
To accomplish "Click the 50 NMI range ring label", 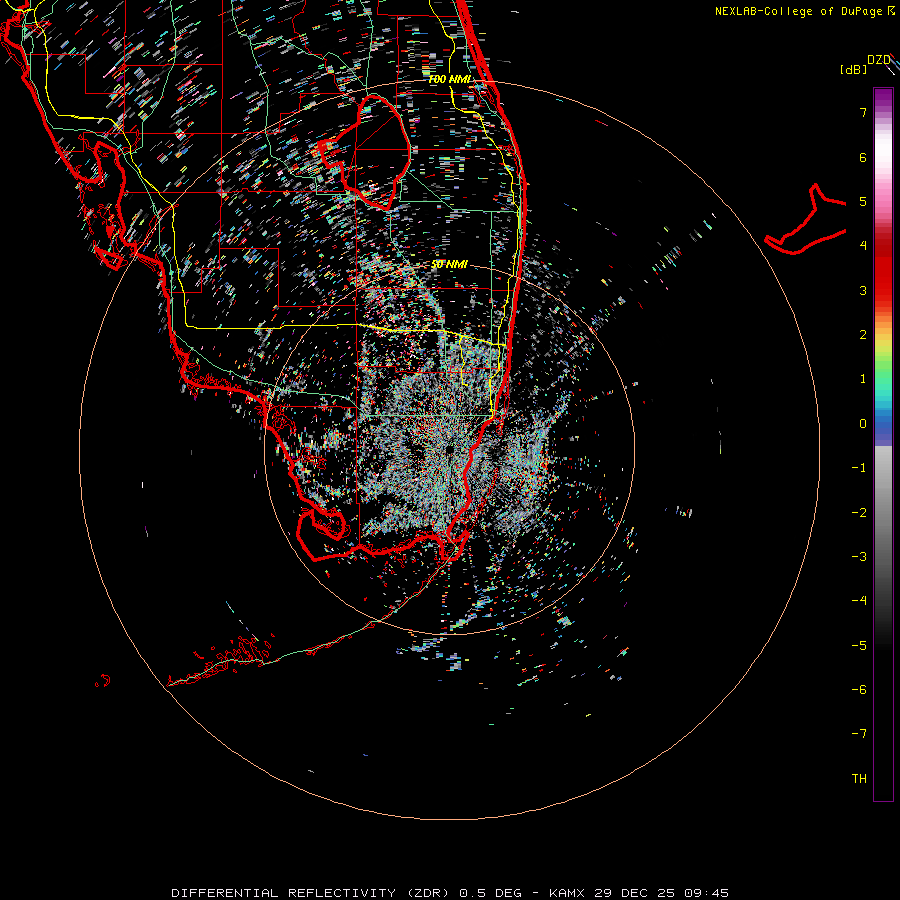I will click(x=449, y=264).
